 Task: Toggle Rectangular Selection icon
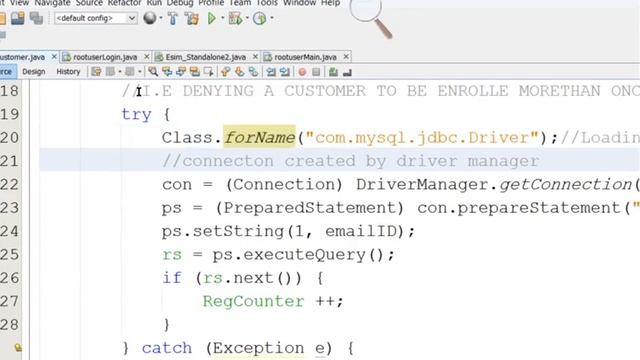[209, 72]
